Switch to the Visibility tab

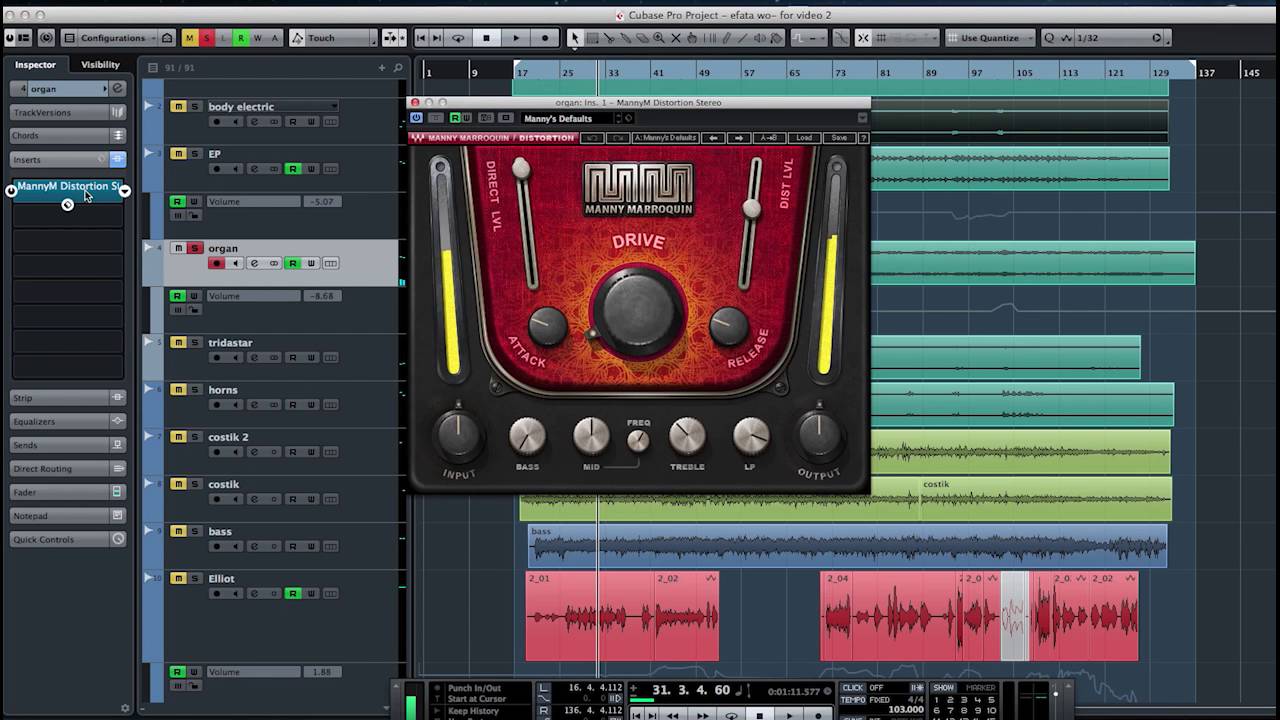100,64
